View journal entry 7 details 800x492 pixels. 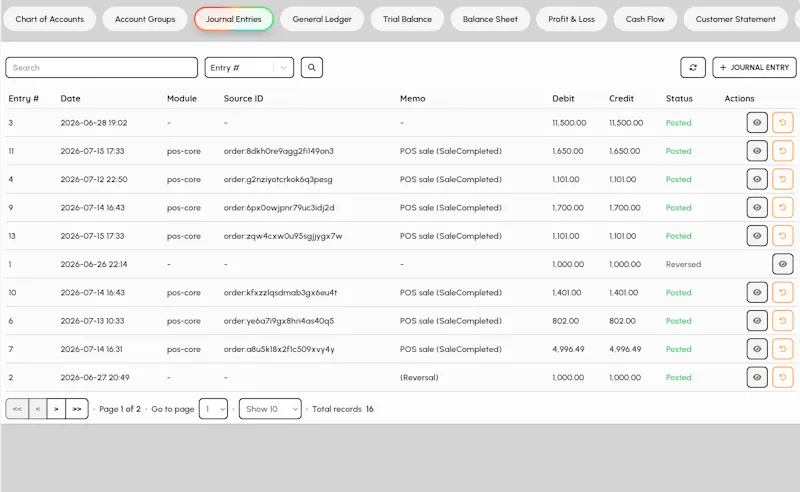[x=757, y=349]
